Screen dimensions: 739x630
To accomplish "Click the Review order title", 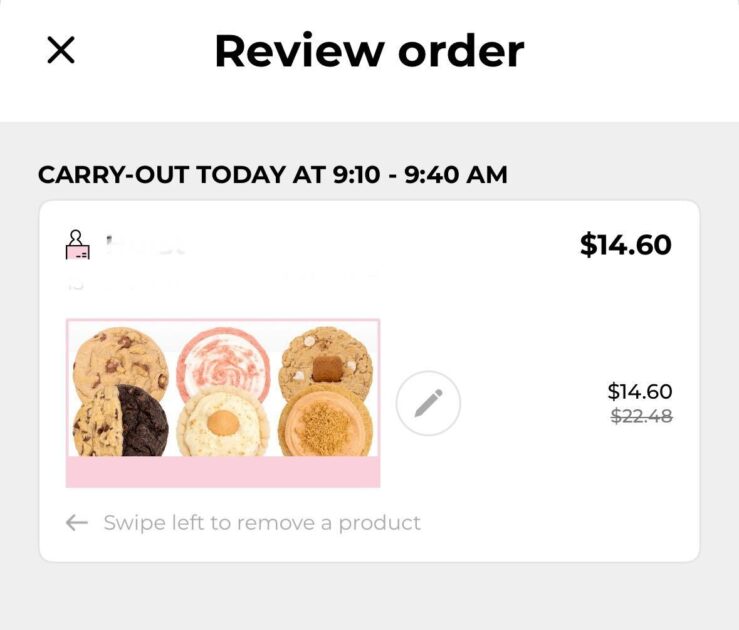I will [369, 51].
